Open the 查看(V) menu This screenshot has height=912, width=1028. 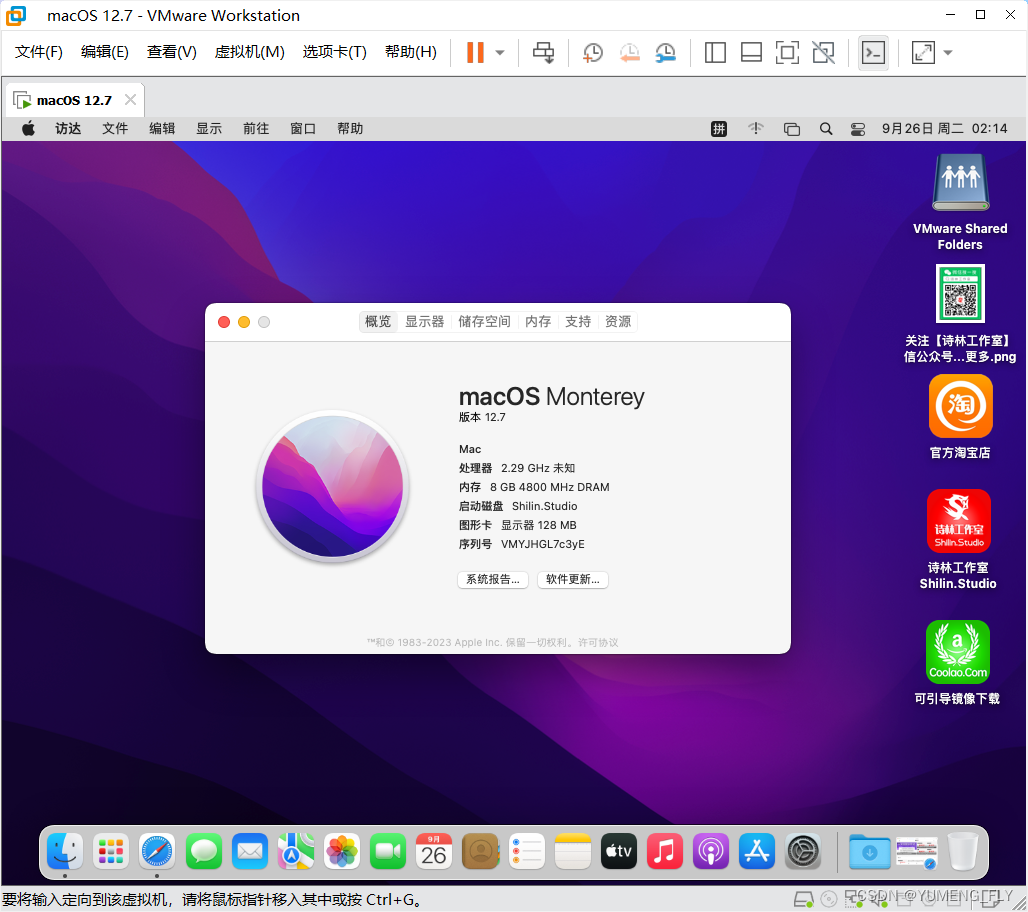tap(172, 52)
